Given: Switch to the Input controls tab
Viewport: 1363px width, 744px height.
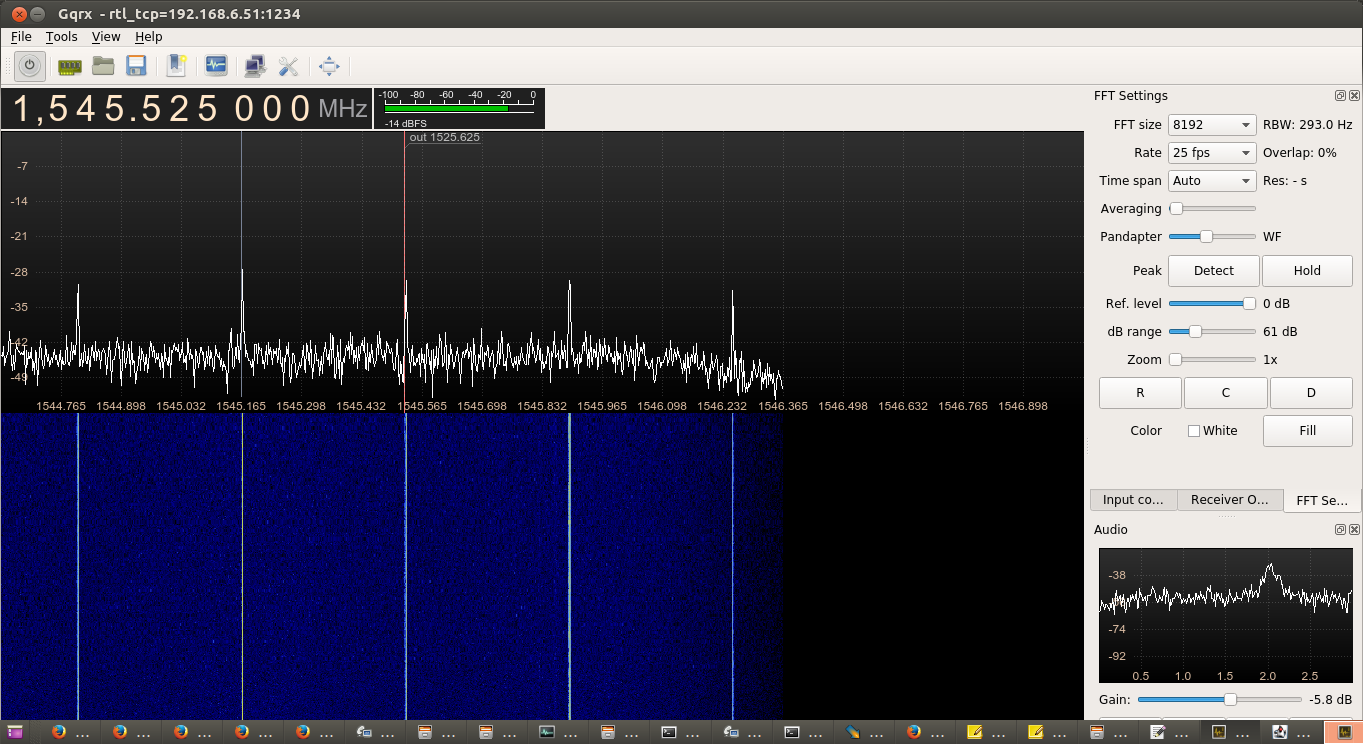Looking at the screenshot, I should click(1133, 500).
